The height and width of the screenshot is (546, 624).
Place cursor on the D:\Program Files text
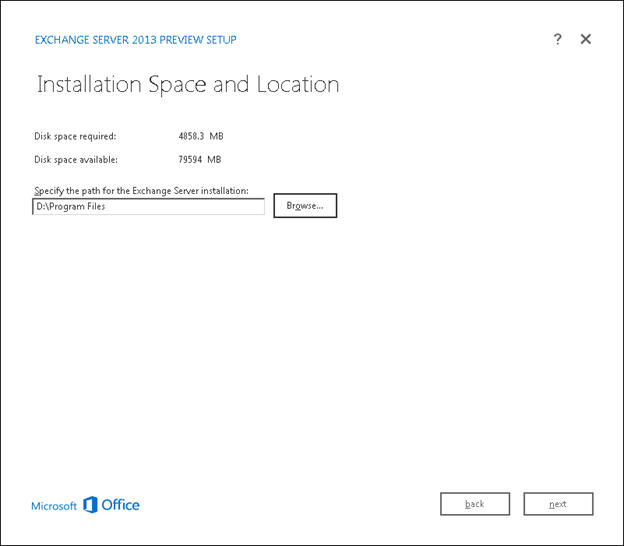coord(71,206)
